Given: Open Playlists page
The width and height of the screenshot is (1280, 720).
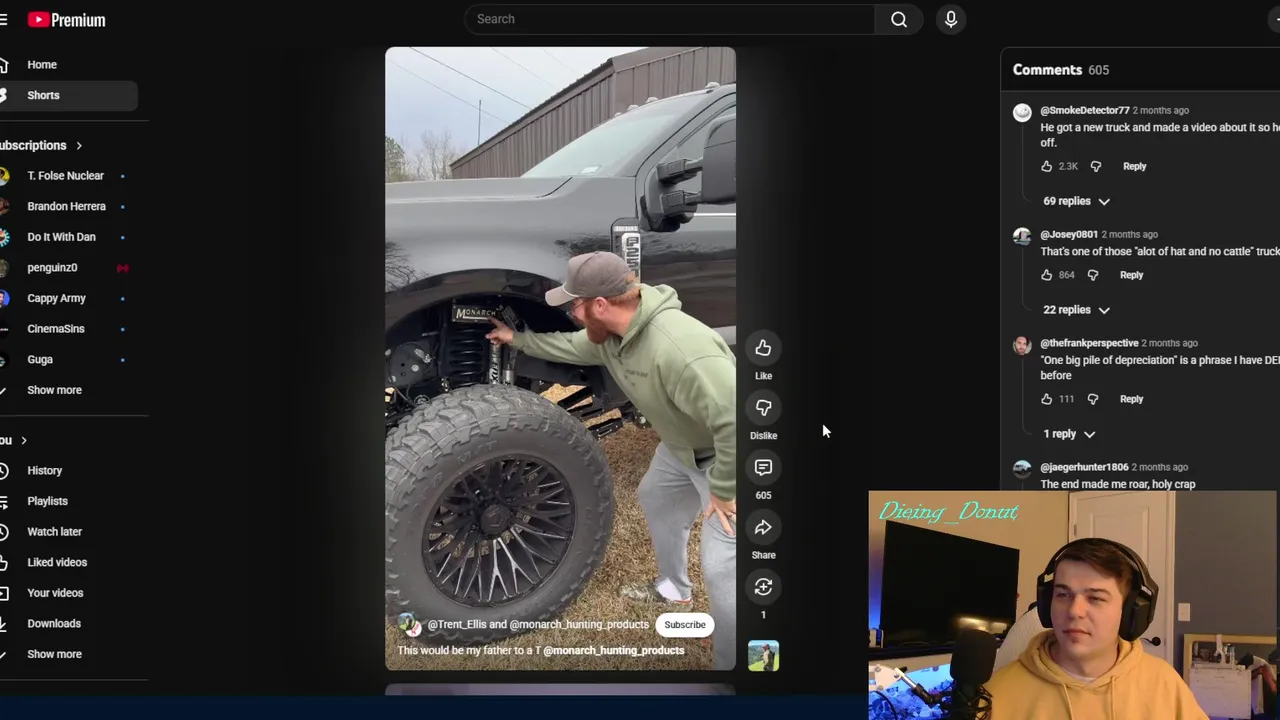Looking at the screenshot, I should [47, 501].
